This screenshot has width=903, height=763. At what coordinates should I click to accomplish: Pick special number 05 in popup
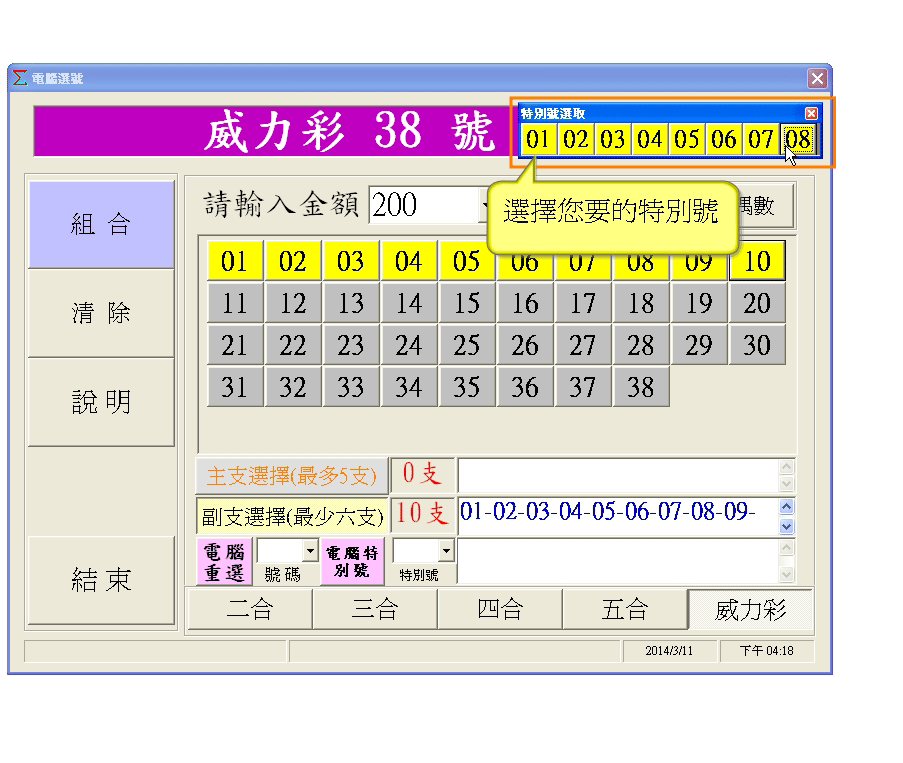click(687, 139)
